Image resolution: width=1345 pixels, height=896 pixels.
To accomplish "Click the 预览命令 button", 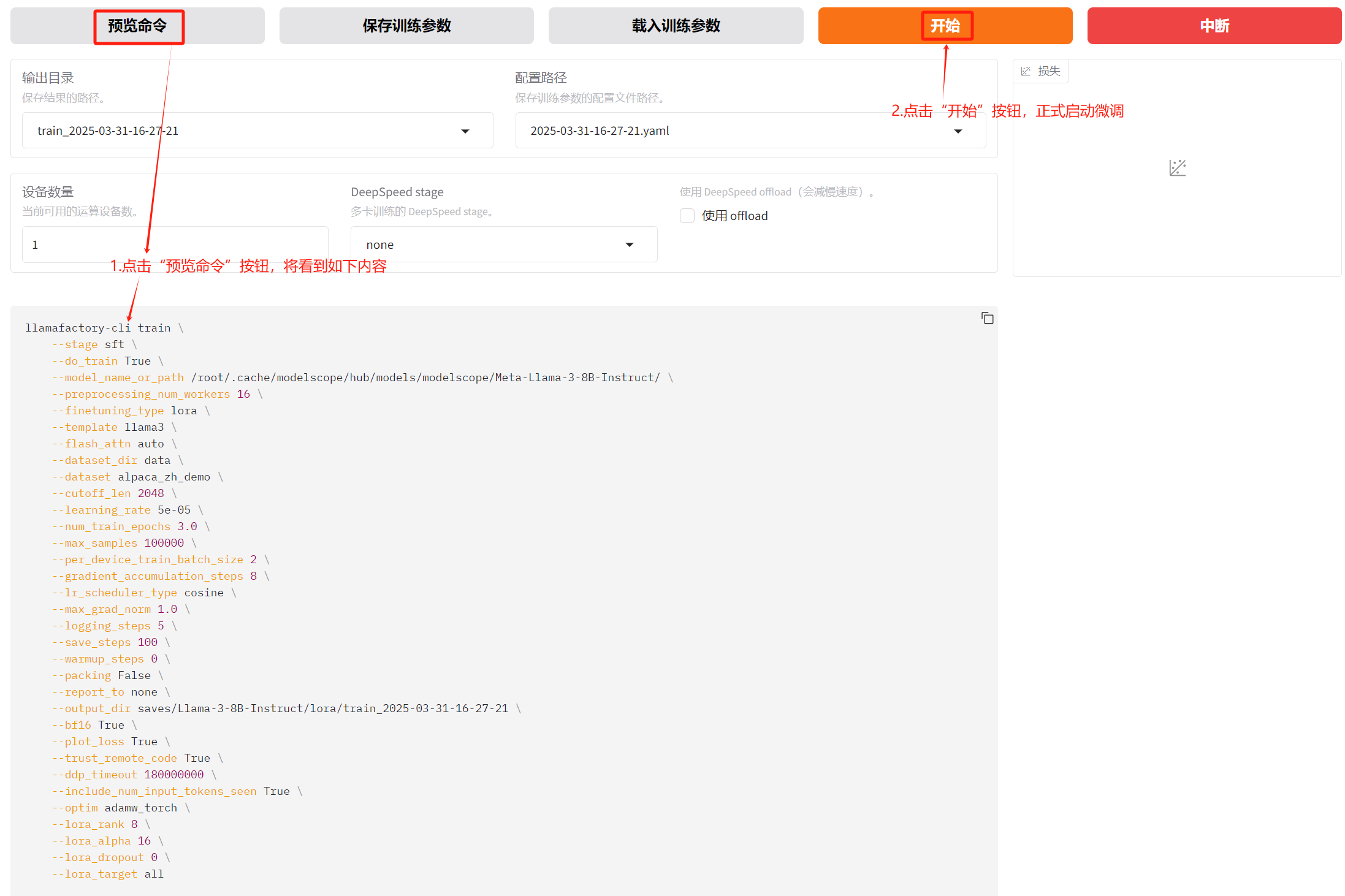I will pyautogui.click(x=137, y=26).
